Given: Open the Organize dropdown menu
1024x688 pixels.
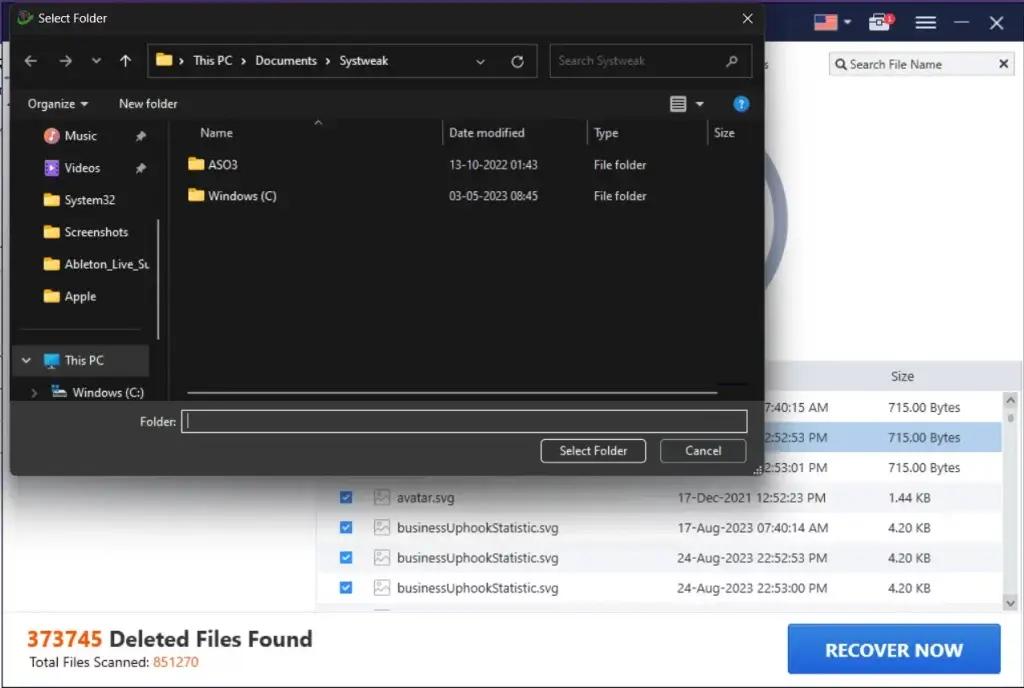Looking at the screenshot, I should click(x=57, y=103).
